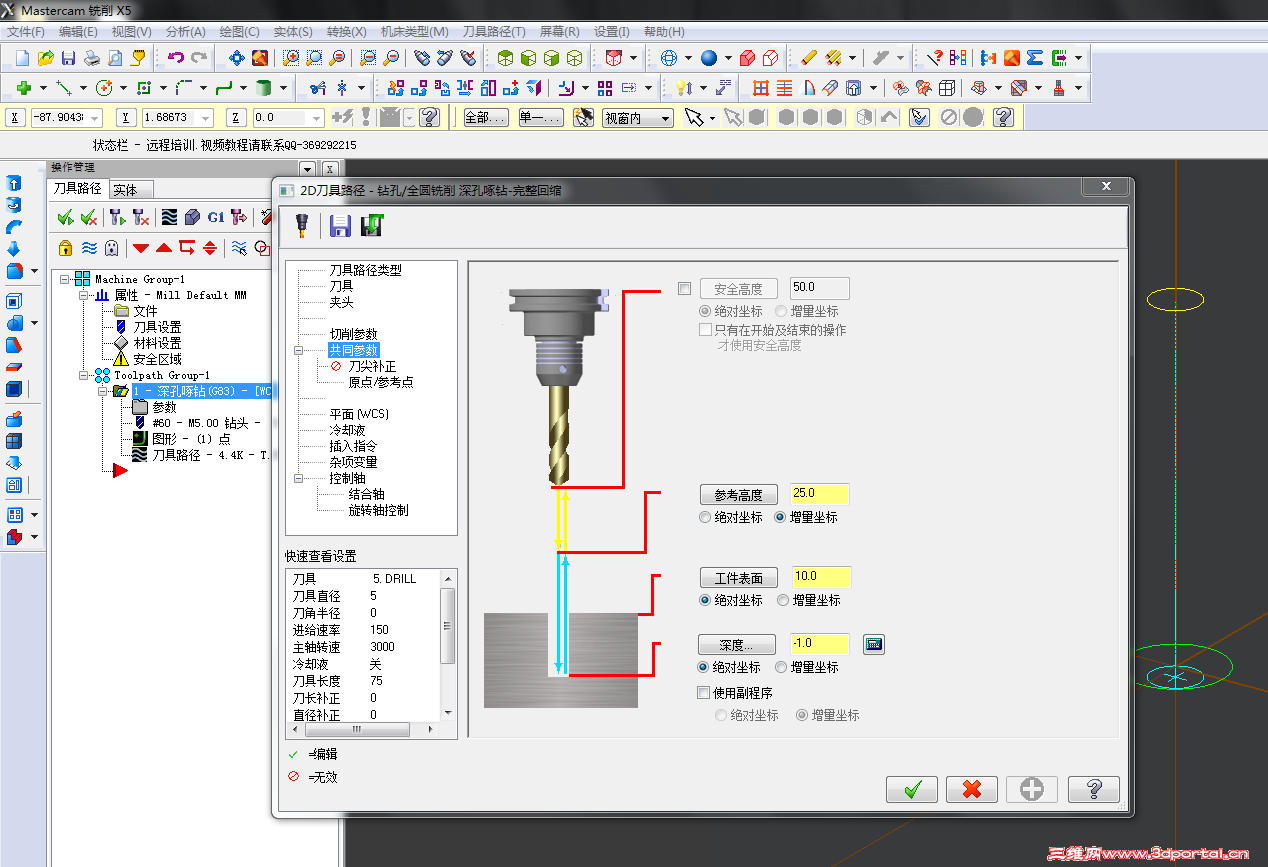Open the 视窗内 selection dropdown
Image resolution: width=1268 pixels, height=867 pixels.
664,118
